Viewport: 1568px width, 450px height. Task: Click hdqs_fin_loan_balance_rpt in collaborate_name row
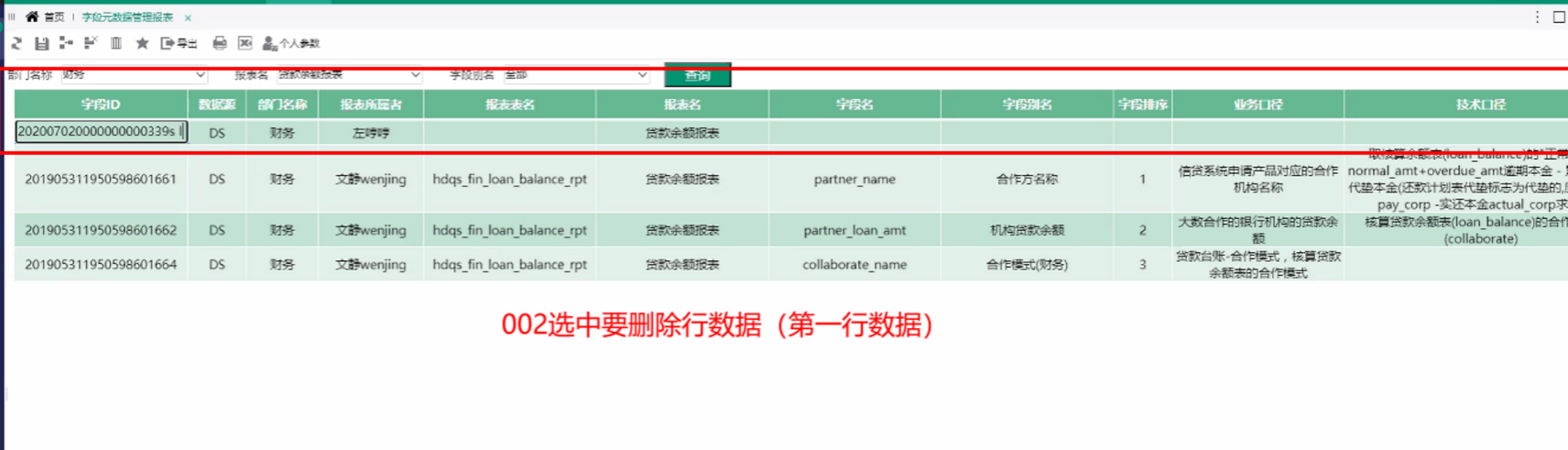point(510,265)
